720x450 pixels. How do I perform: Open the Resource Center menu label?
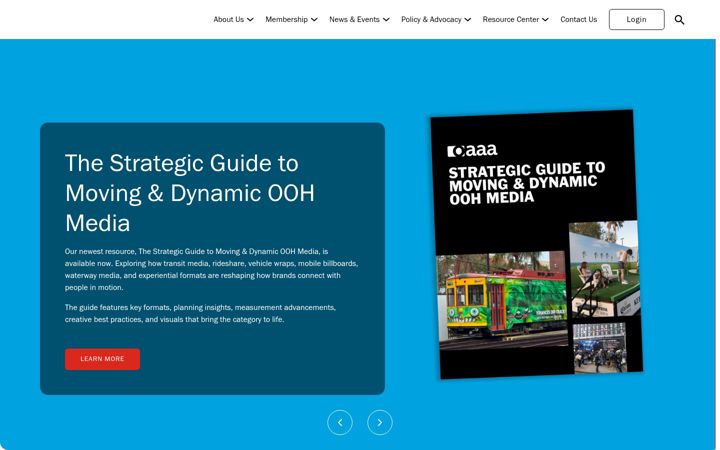(511, 19)
